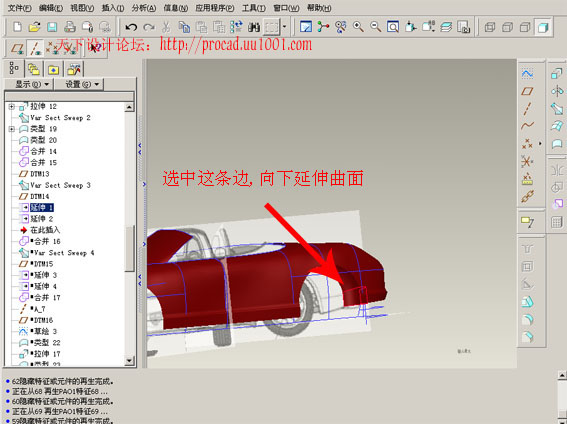This screenshot has height=424, width=567.
Task: Open the 插入 menu
Action: (113, 8)
